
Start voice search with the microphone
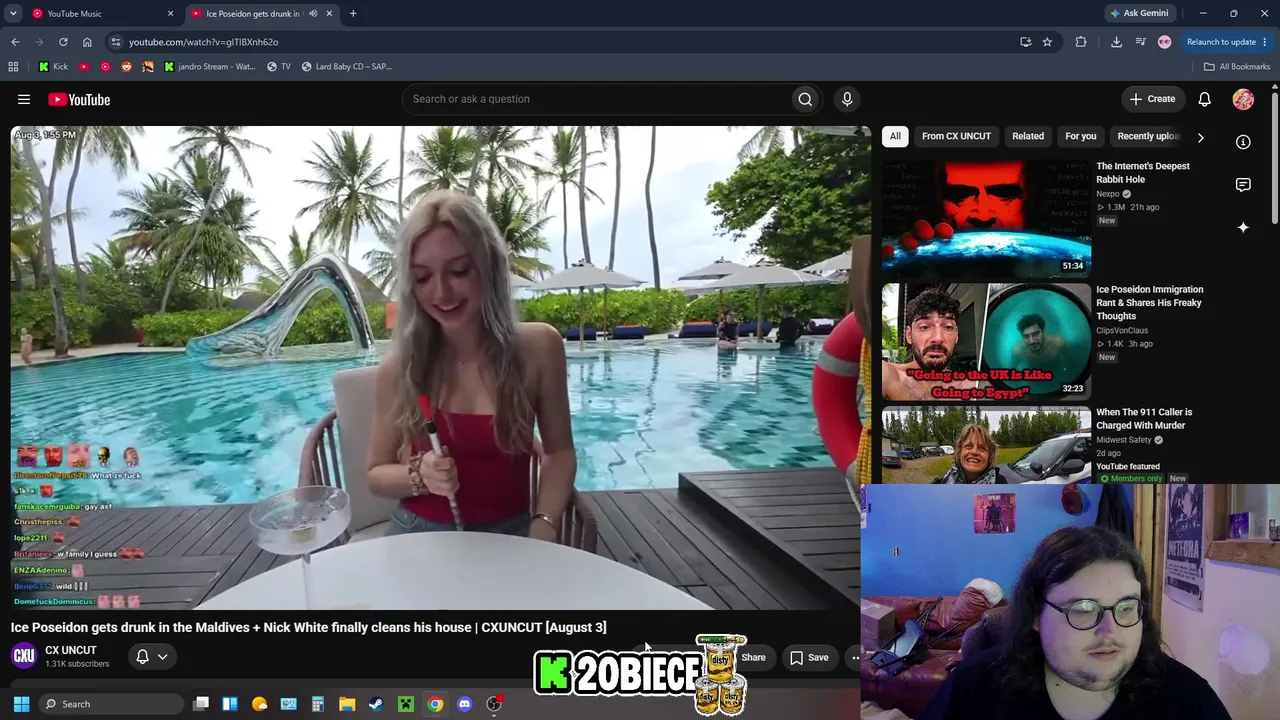pos(847,99)
